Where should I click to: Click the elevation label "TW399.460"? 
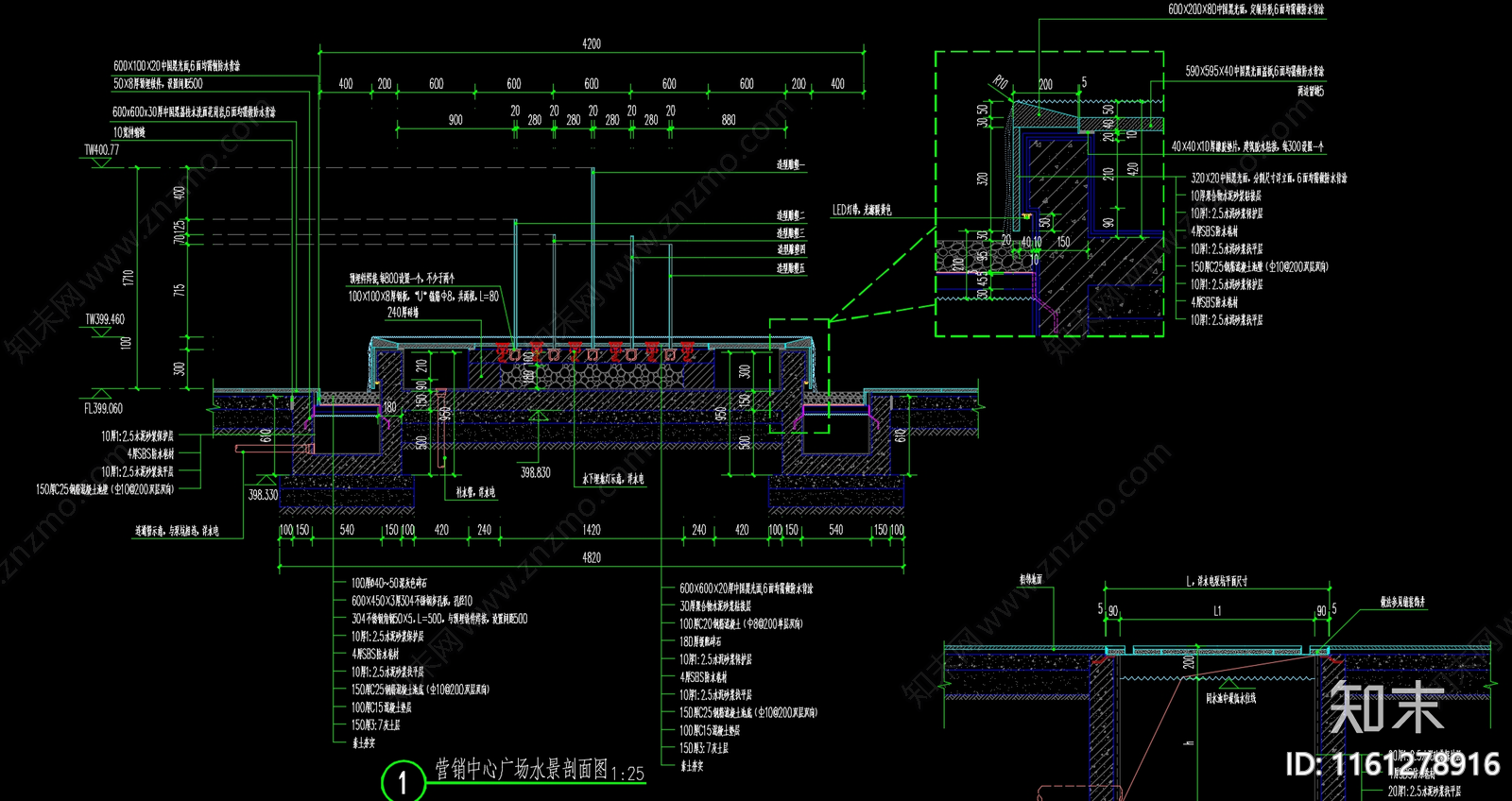click(105, 319)
